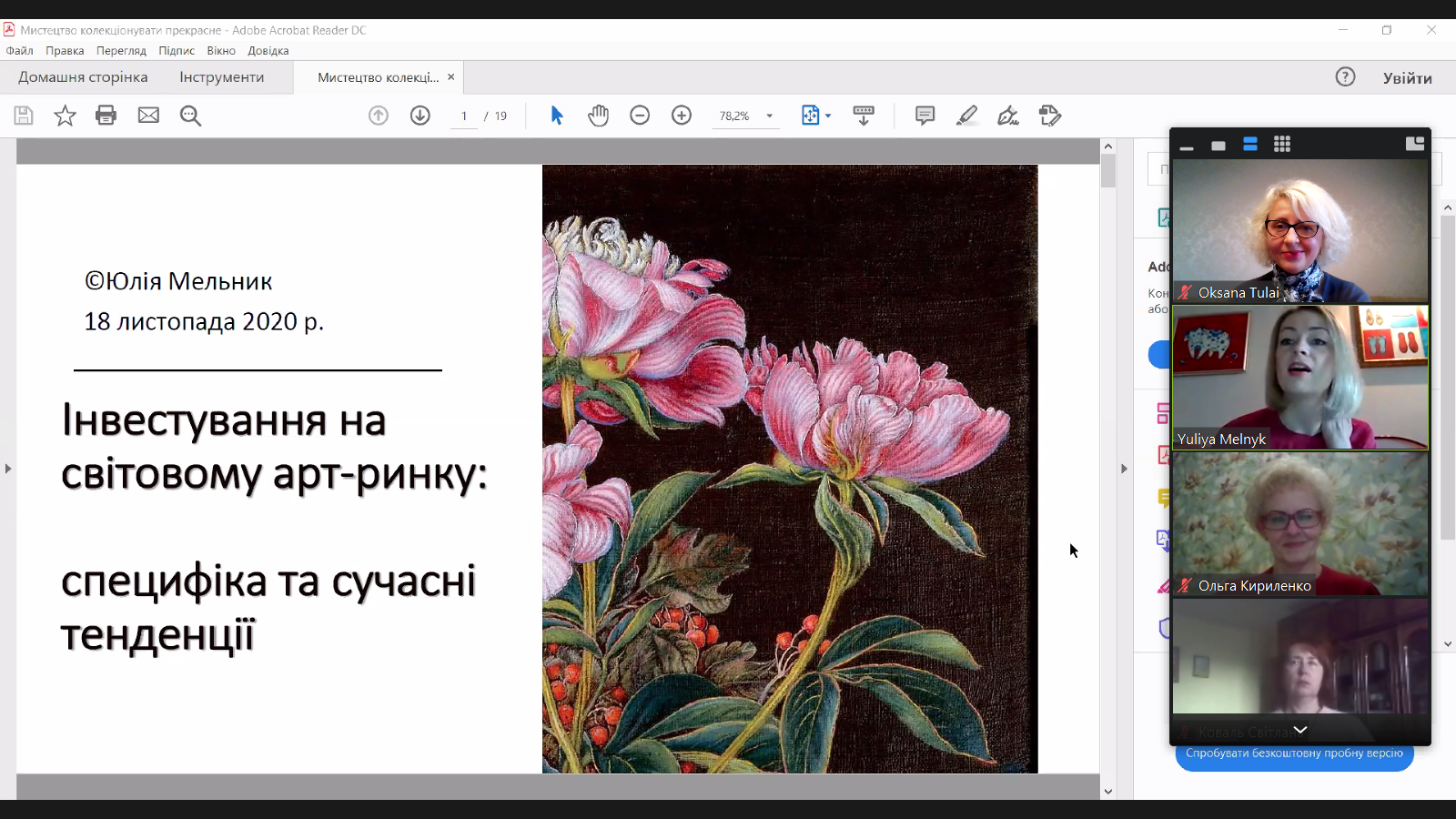
Task: Open the Файл menu
Action: [x=19, y=51]
